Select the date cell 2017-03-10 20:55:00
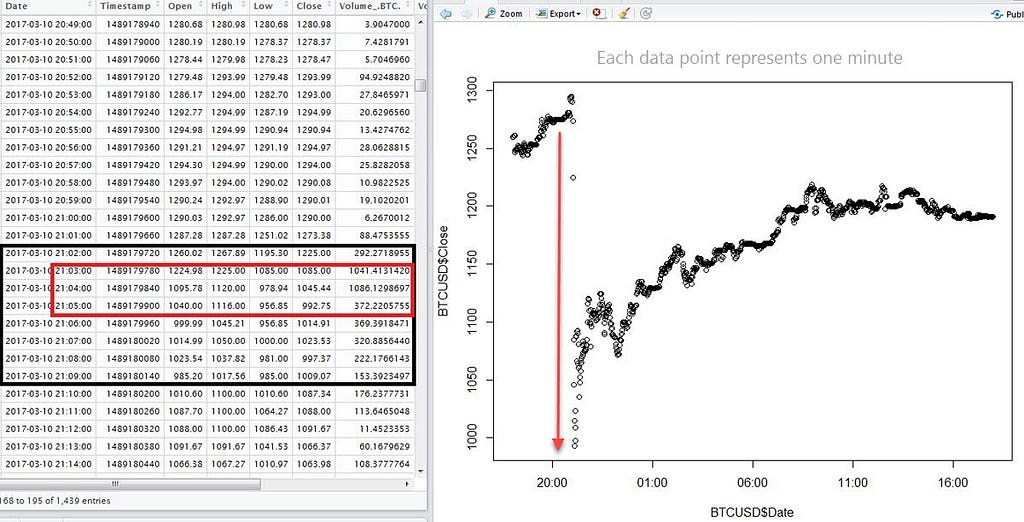 (48, 130)
